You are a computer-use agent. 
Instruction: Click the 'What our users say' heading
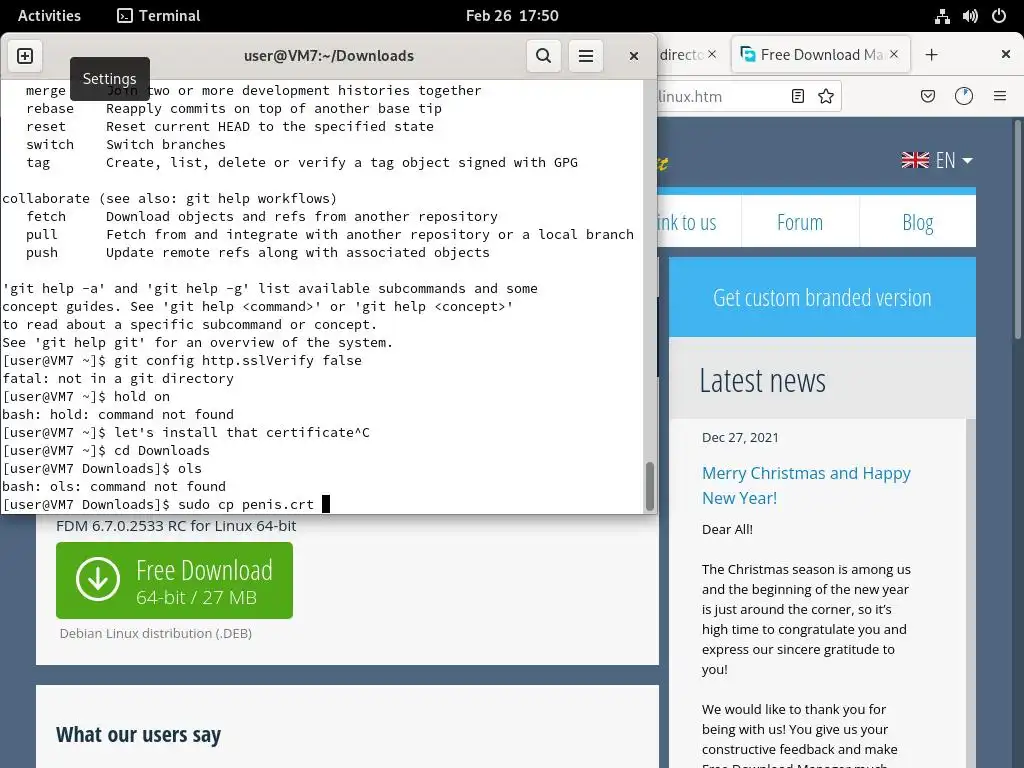coord(138,735)
